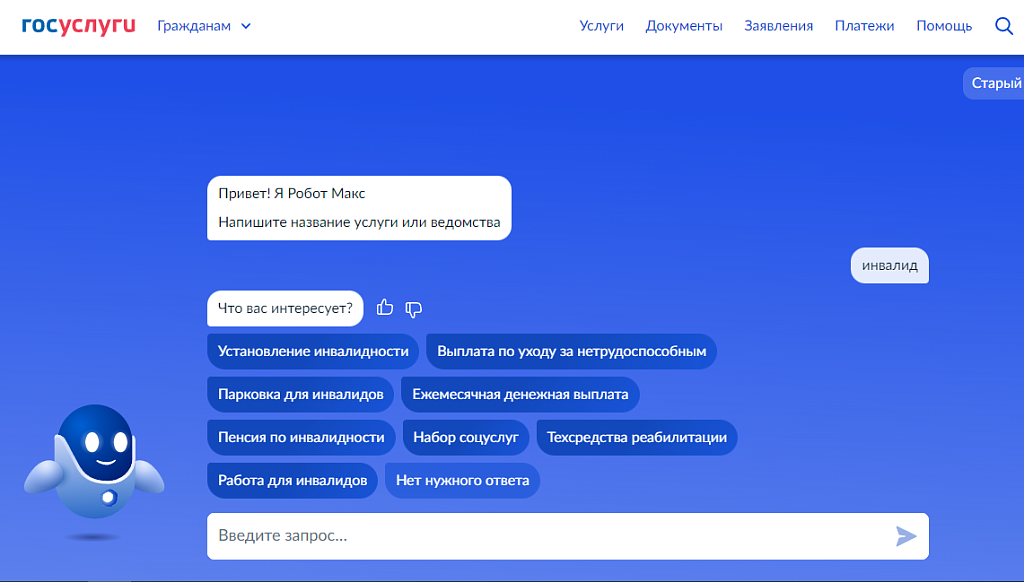Choose Установление инвалидности suggestion
Viewport: 1024px width, 582px height.
313,351
